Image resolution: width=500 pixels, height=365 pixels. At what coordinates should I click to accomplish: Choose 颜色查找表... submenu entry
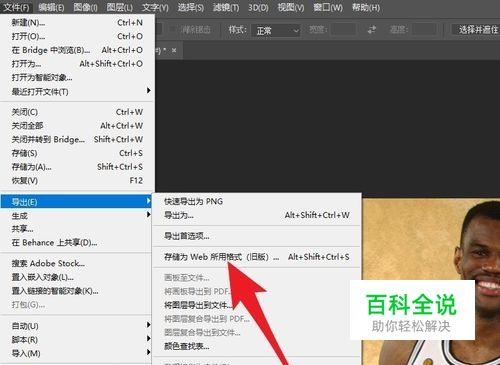click(257, 346)
